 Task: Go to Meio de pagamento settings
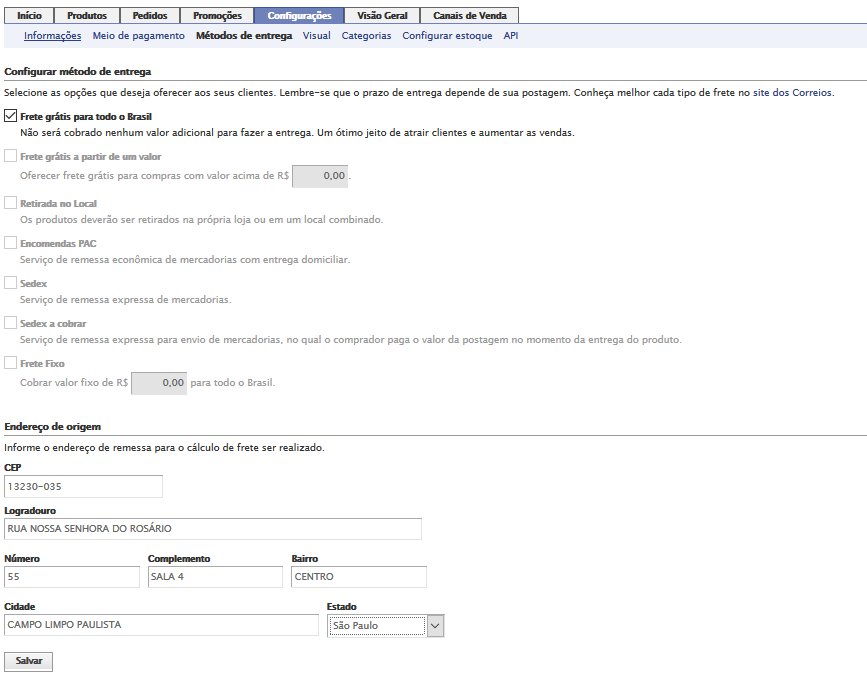coord(138,36)
